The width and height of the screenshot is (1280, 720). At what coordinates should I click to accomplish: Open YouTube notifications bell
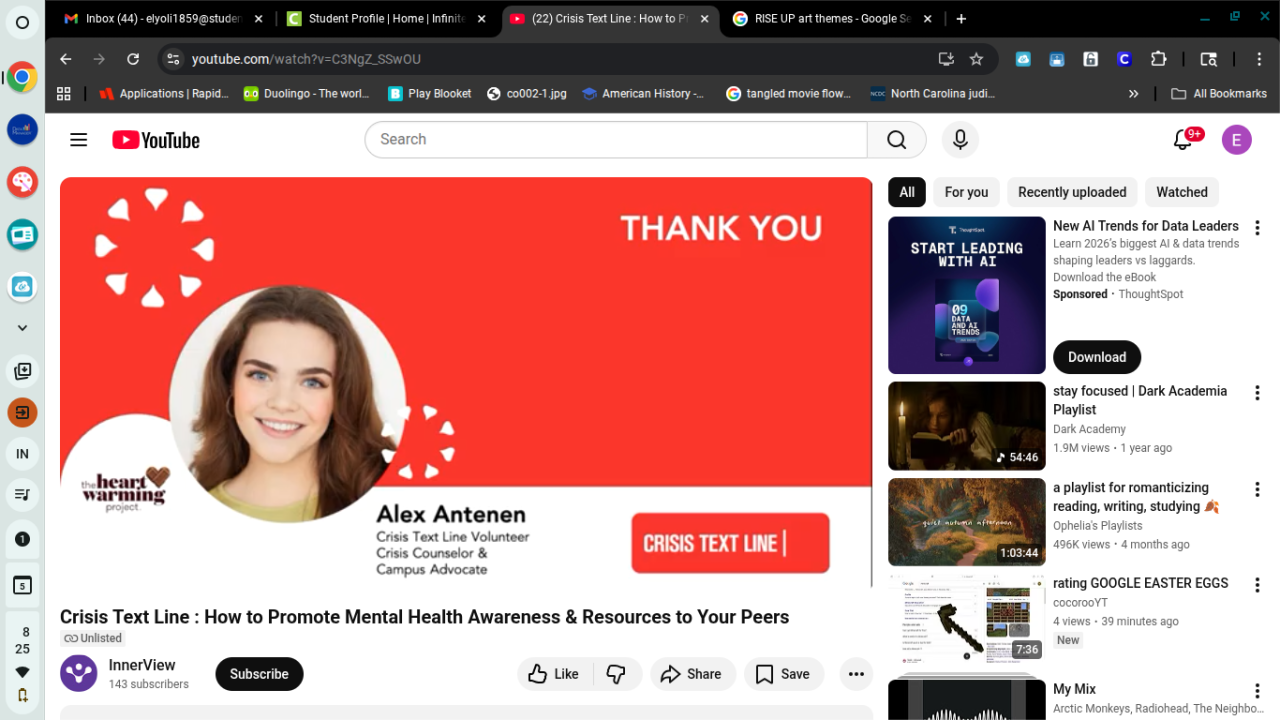1183,140
